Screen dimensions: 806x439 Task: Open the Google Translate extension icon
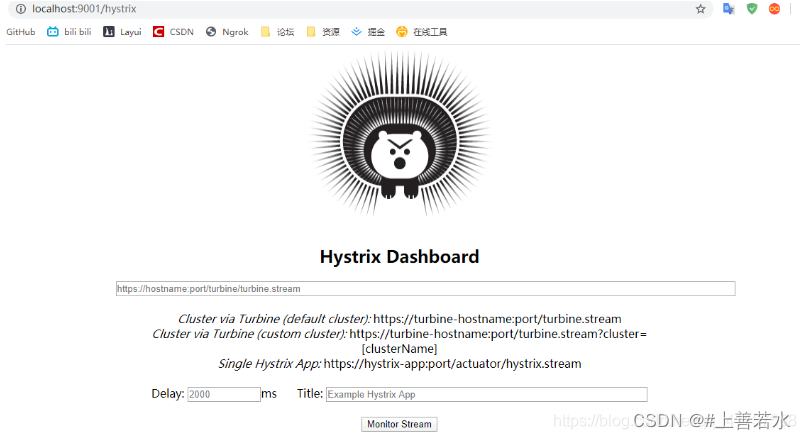[728, 9]
